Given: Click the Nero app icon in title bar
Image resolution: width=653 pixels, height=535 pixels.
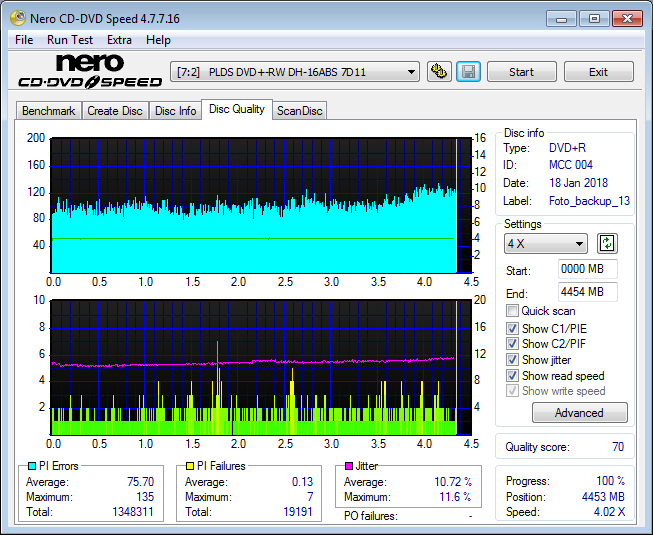Looking at the screenshot, I should pyautogui.click(x=18, y=18).
